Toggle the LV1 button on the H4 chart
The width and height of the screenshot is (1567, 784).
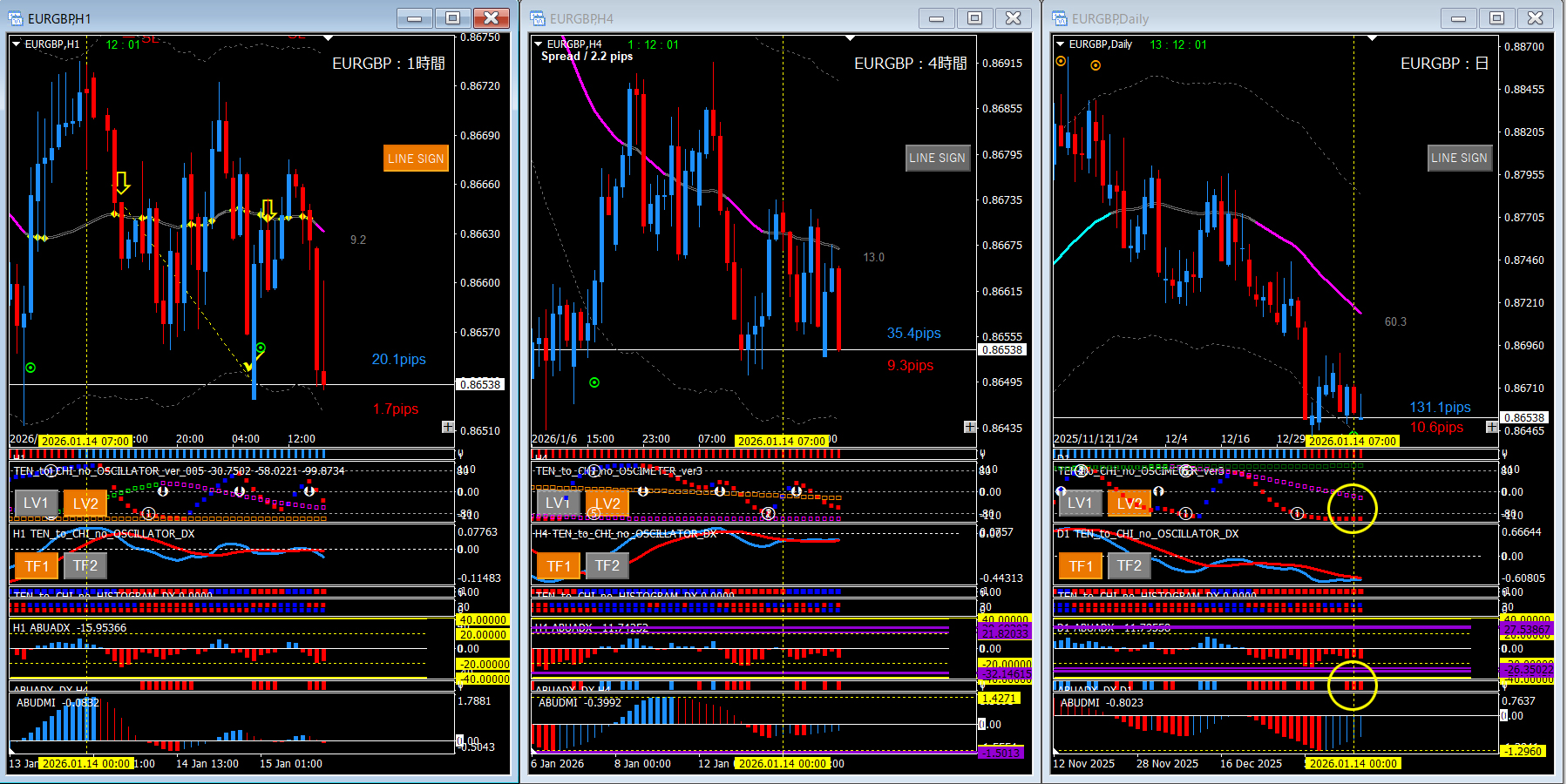click(x=558, y=503)
